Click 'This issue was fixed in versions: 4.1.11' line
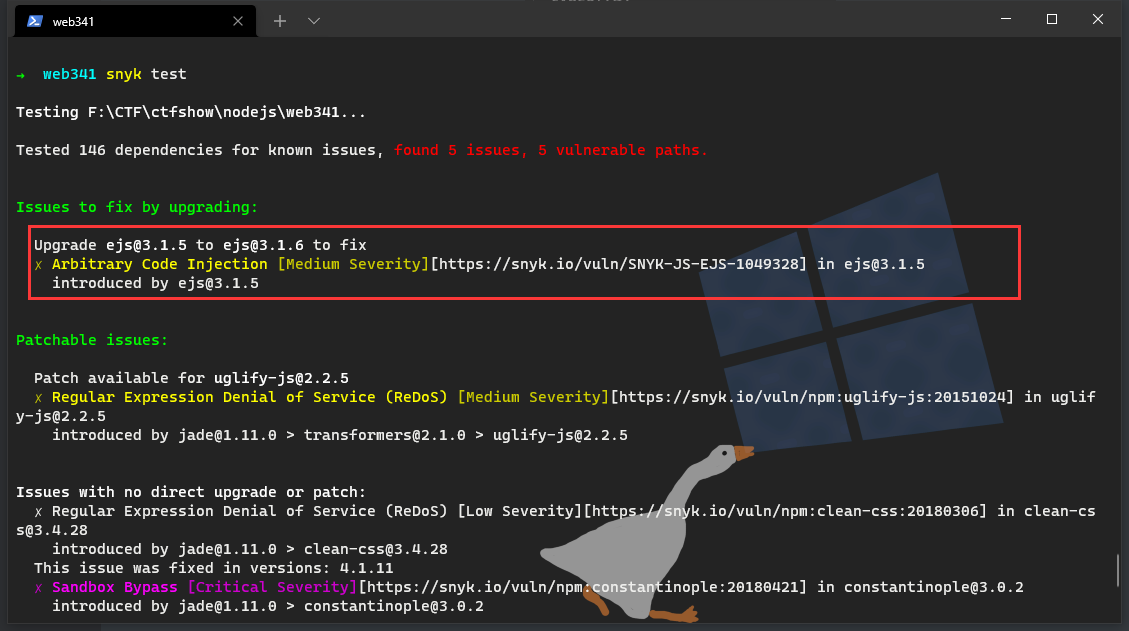Image resolution: width=1129 pixels, height=631 pixels. [x=214, y=568]
